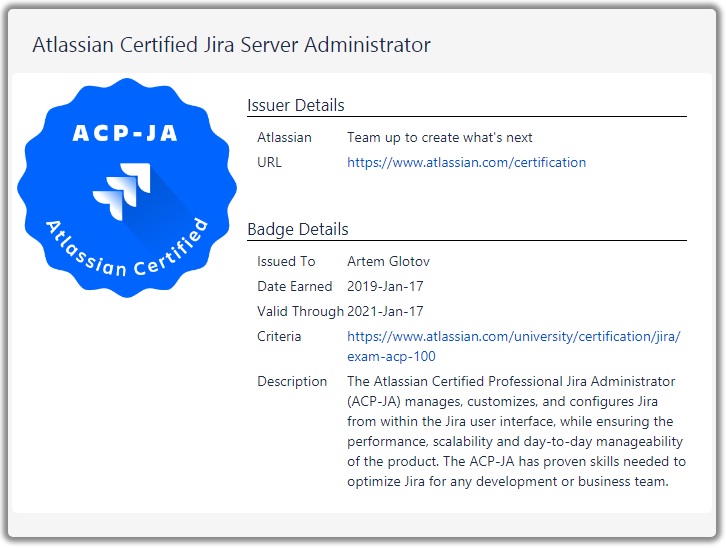Click the recipient name 'Artem Glotov'
Image resolution: width=726 pixels, height=548 pixels.
[388, 262]
